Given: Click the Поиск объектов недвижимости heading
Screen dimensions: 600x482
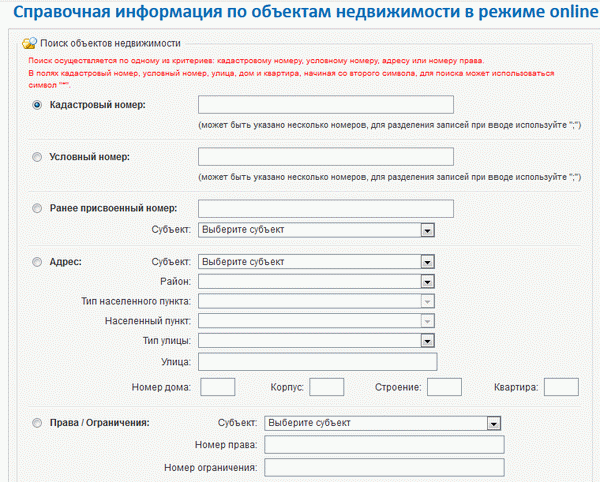Looking at the screenshot, I should [110, 43].
